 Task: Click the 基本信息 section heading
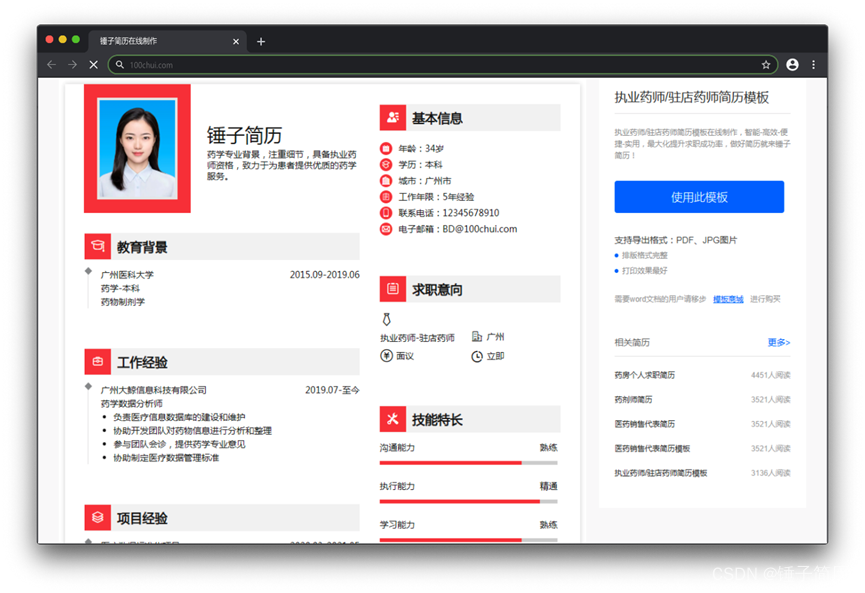pyautogui.click(x=437, y=118)
